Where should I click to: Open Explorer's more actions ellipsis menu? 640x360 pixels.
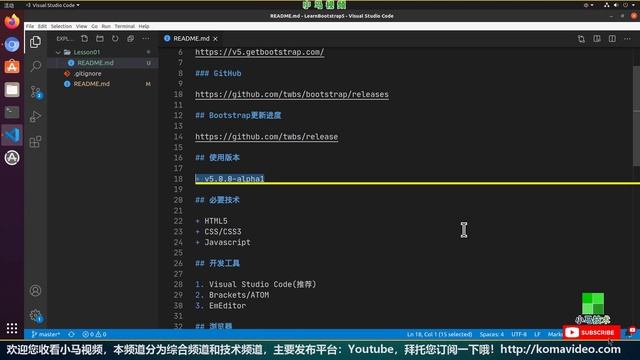tap(146, 39)
